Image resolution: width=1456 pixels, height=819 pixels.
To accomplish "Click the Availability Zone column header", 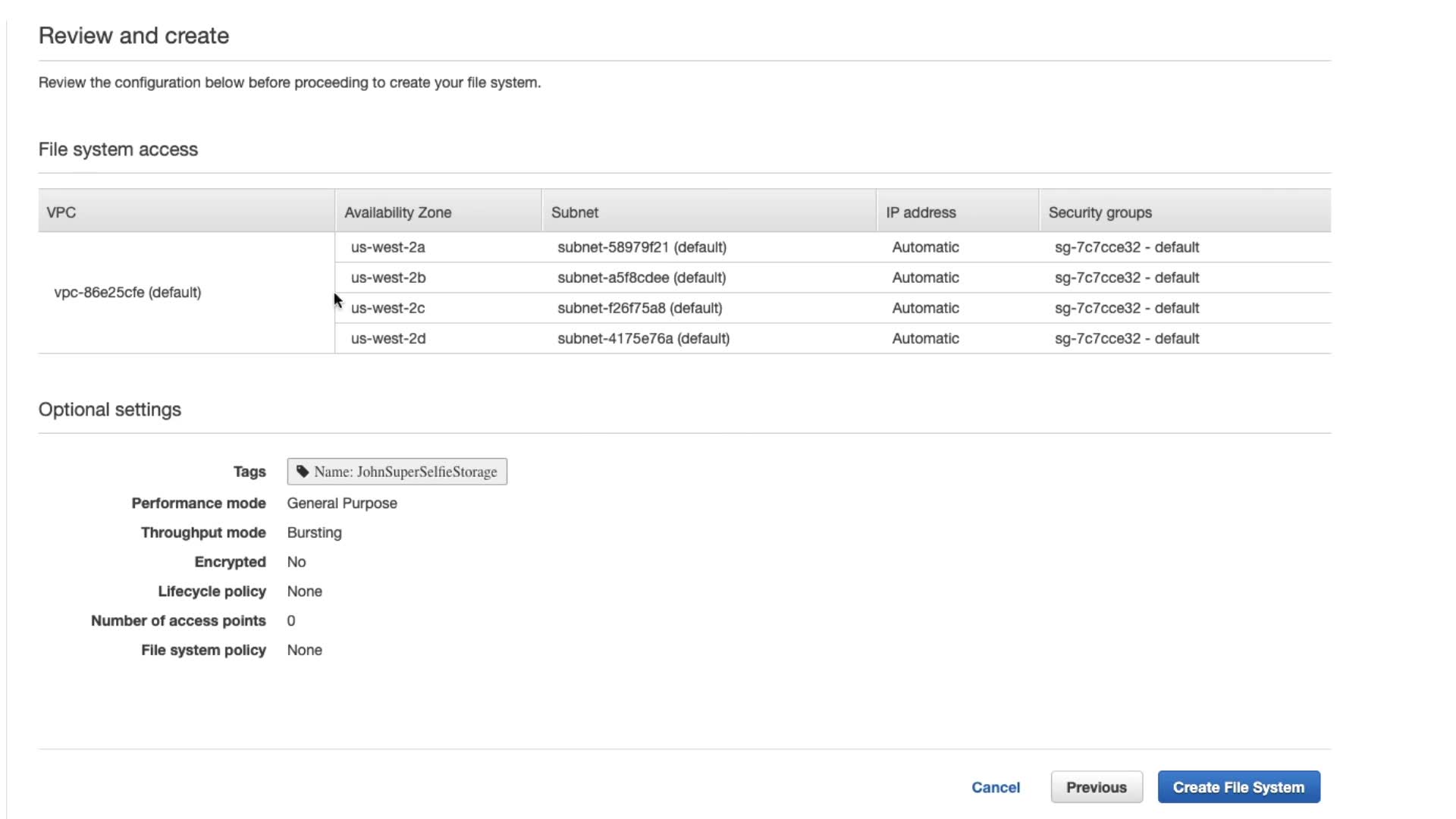I will [397, 212].
